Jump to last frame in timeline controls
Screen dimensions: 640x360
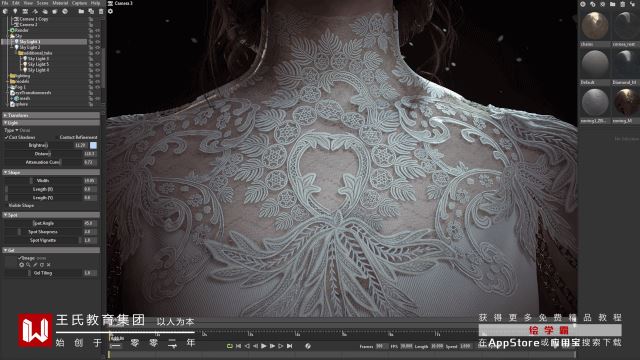tap(289, 346)
